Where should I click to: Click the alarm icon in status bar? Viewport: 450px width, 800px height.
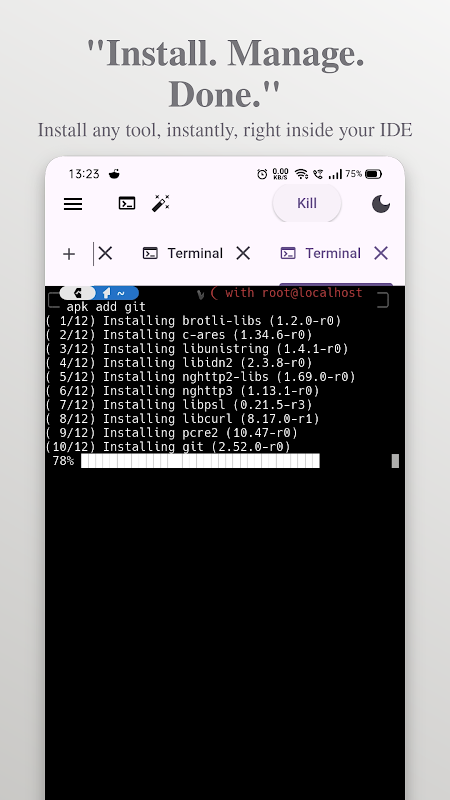262,174
